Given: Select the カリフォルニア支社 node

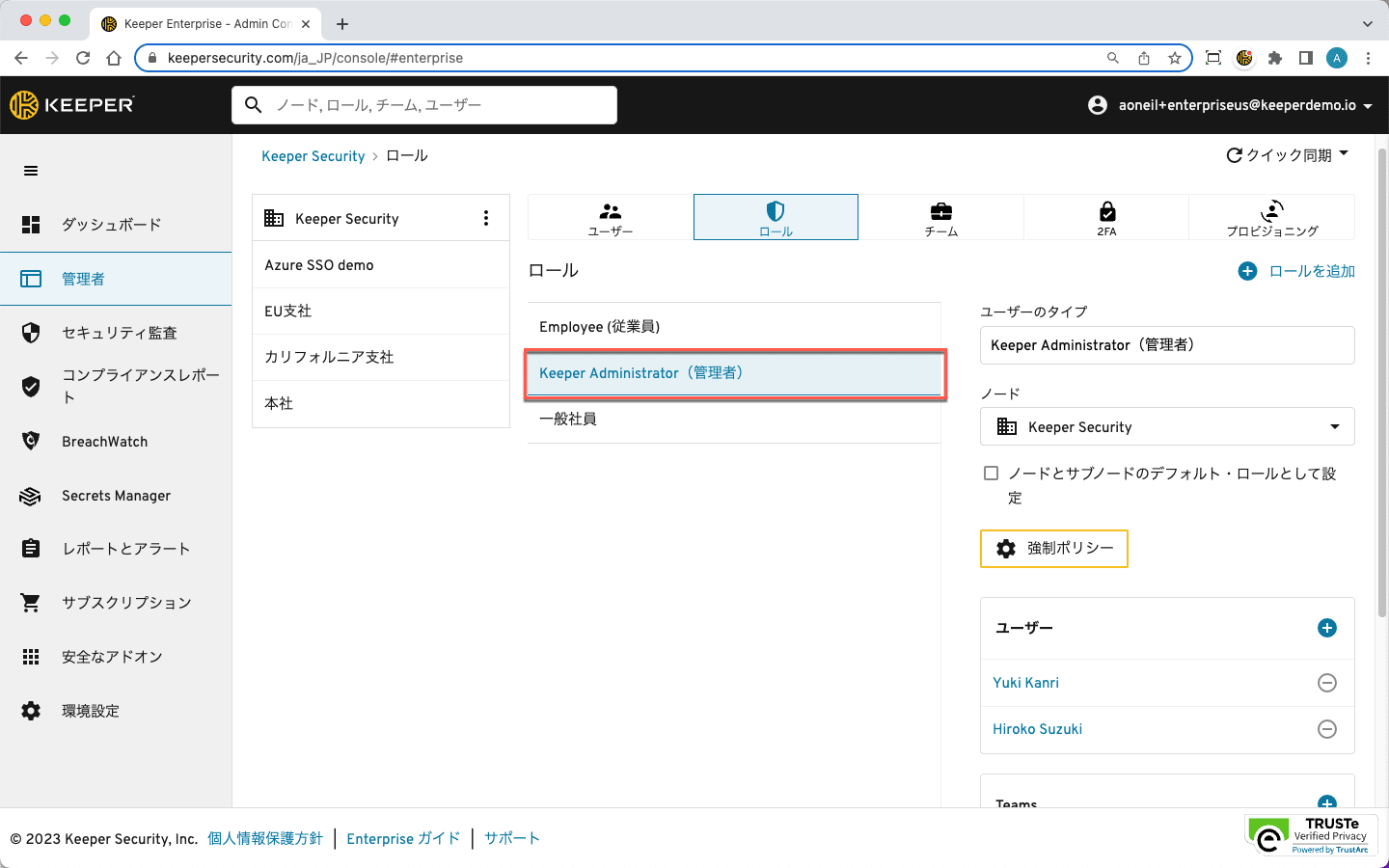Looking at the screenshot, I should 329,357.
